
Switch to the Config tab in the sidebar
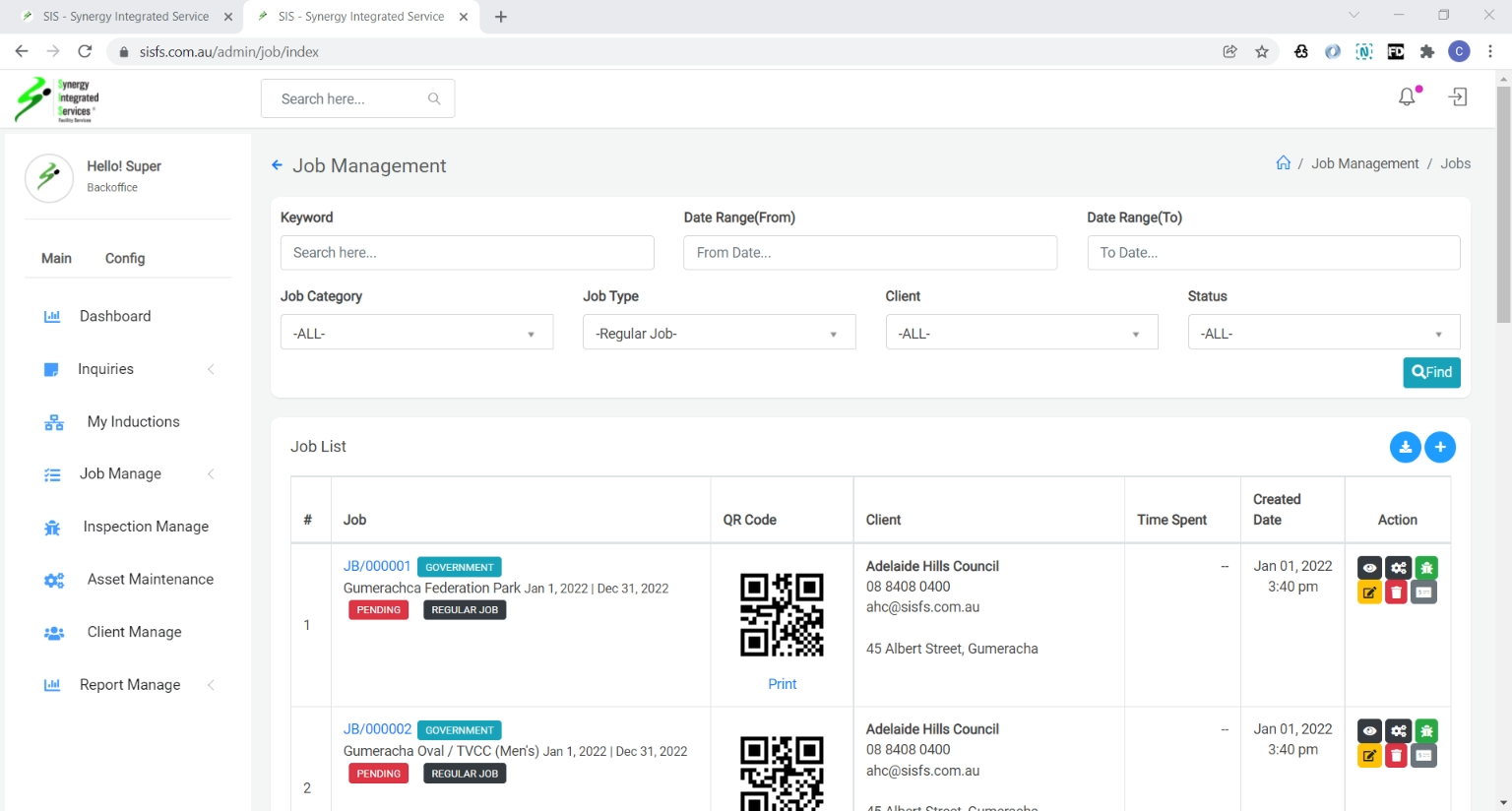(125, 258)
